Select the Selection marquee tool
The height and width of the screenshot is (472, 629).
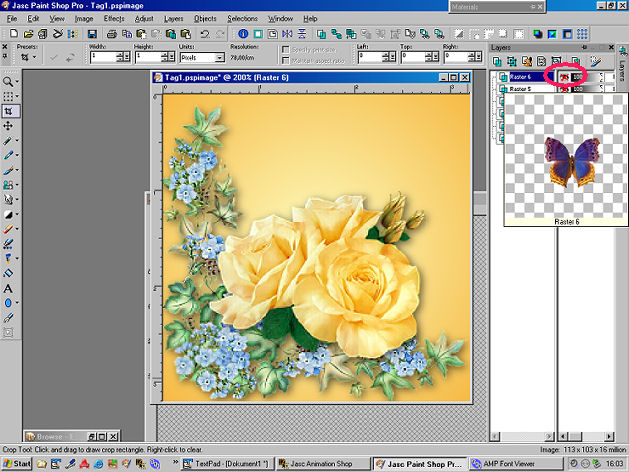pyautogui.click(x=8, y=96)
